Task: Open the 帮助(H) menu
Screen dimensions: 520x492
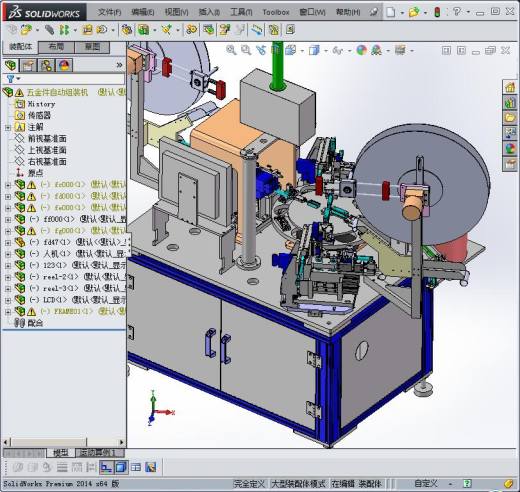Action: 348,12
